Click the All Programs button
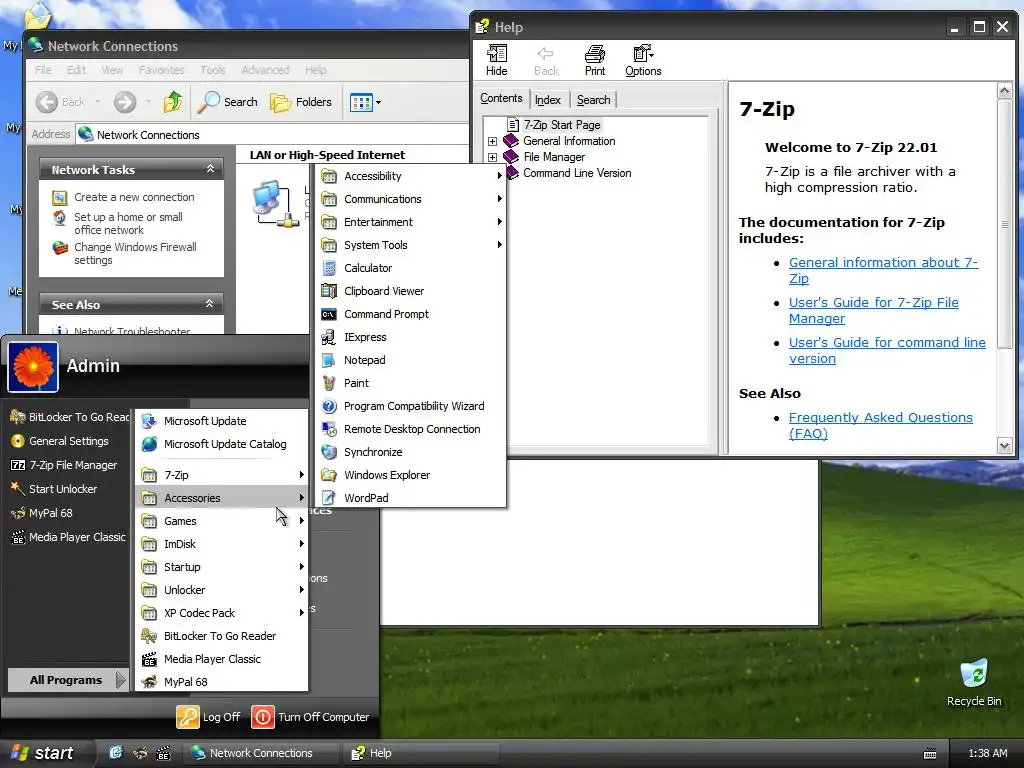This screenshot has width=1024, height=768. click(67, 680)
